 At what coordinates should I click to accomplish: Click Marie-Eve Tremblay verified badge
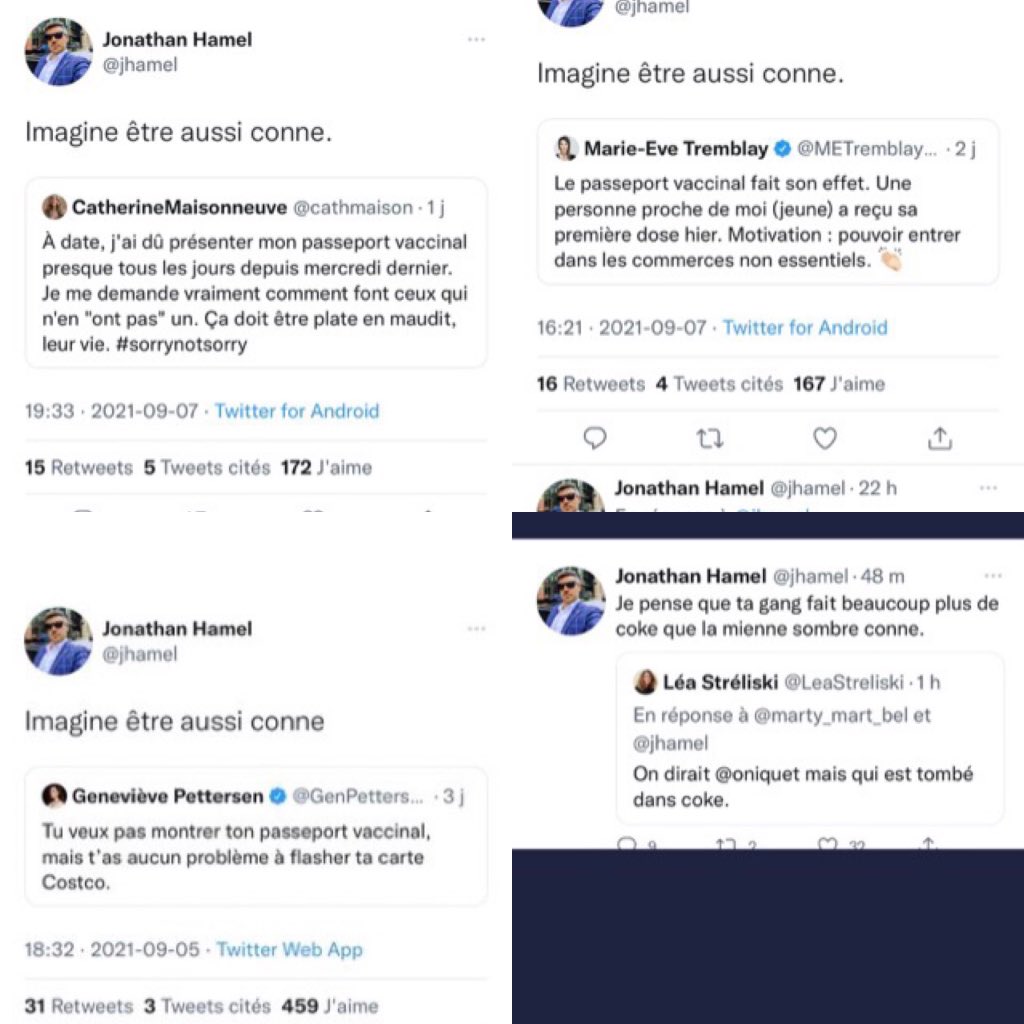tap(782, 149)
